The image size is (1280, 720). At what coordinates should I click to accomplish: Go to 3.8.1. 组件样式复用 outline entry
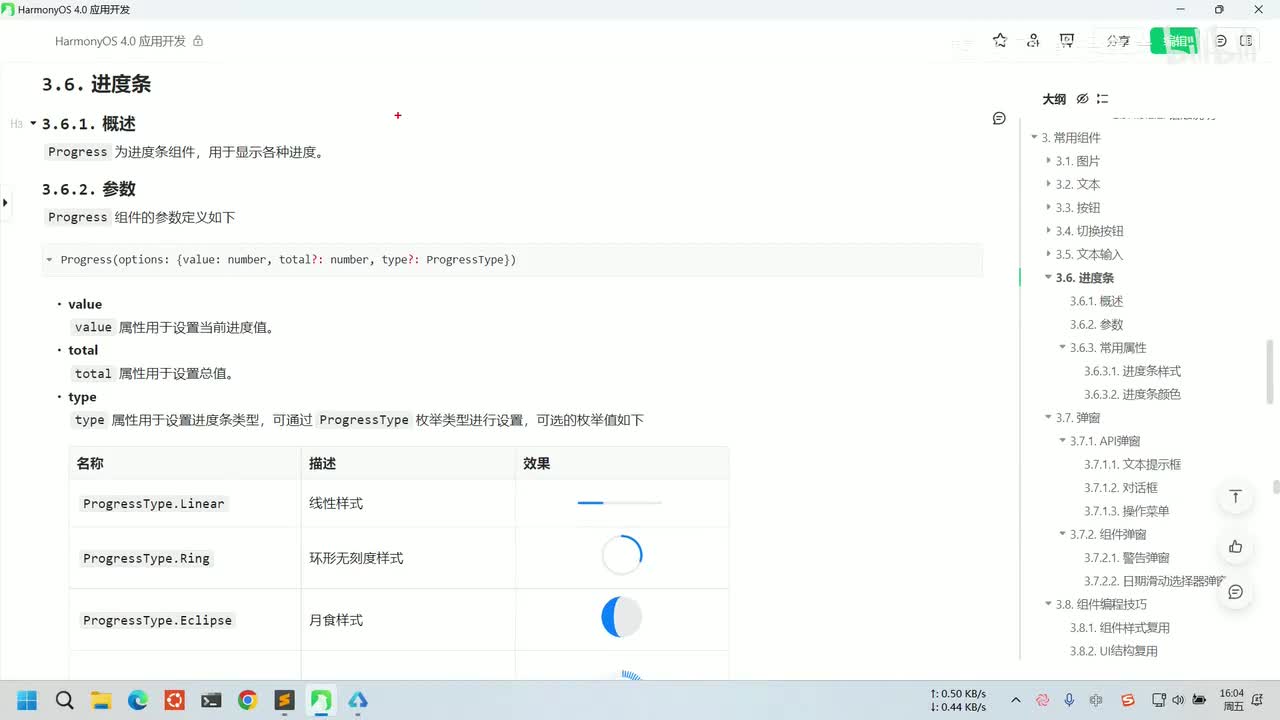coord(1120,628)
